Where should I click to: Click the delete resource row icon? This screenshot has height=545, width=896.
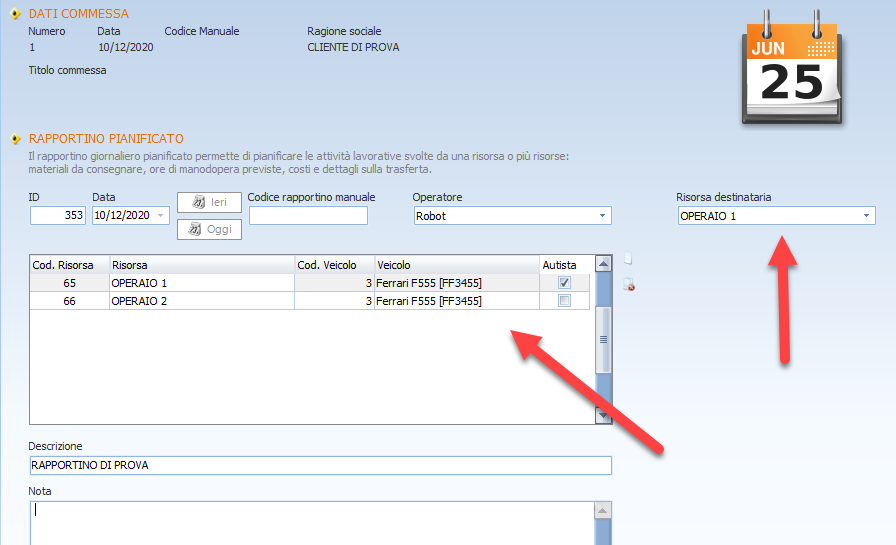click(629, 284)
